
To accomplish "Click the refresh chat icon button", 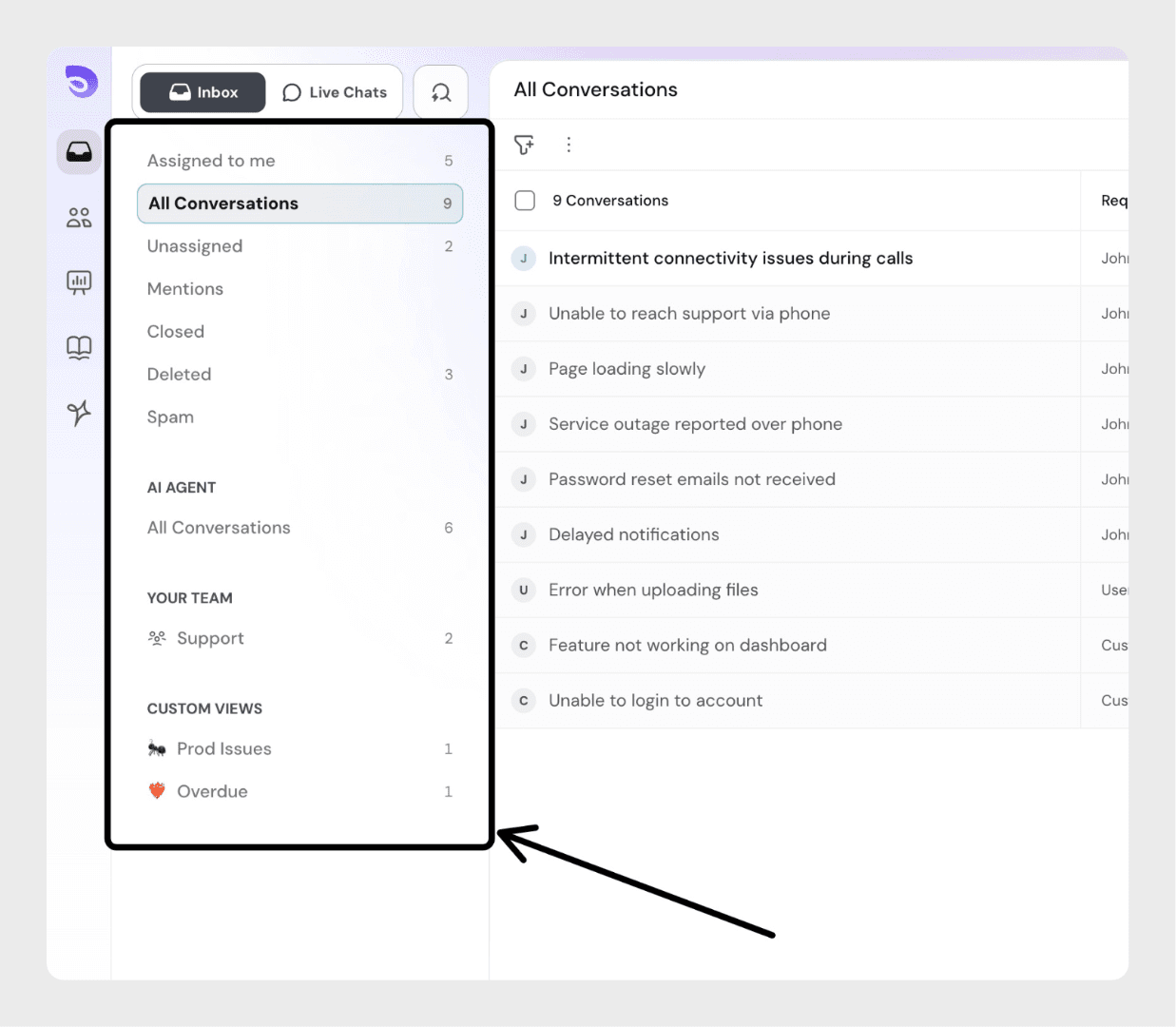I will (x=440, y=92).
